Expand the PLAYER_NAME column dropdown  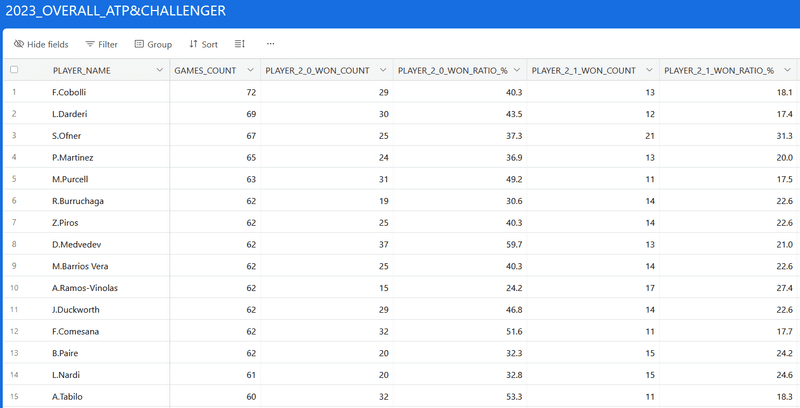160,70
